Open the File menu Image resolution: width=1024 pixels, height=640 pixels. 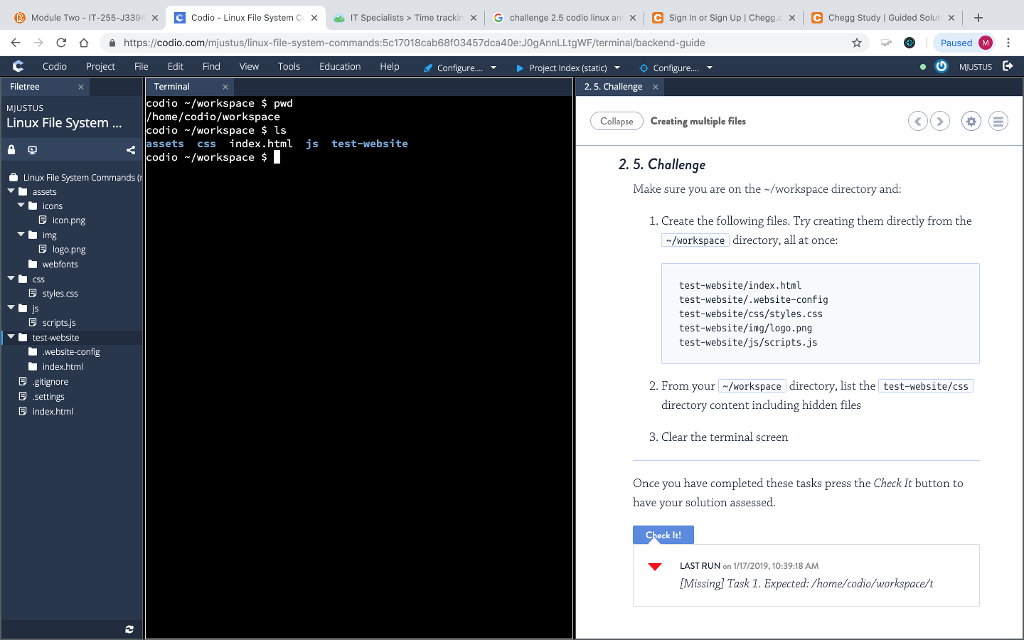click(141, 67)
